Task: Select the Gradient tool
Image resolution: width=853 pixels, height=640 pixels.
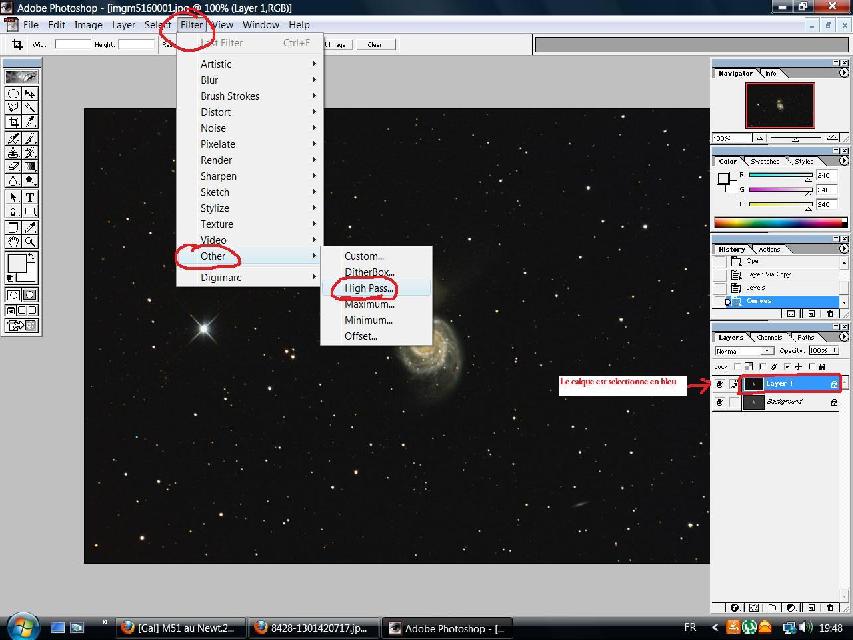Action: point(30,166)
